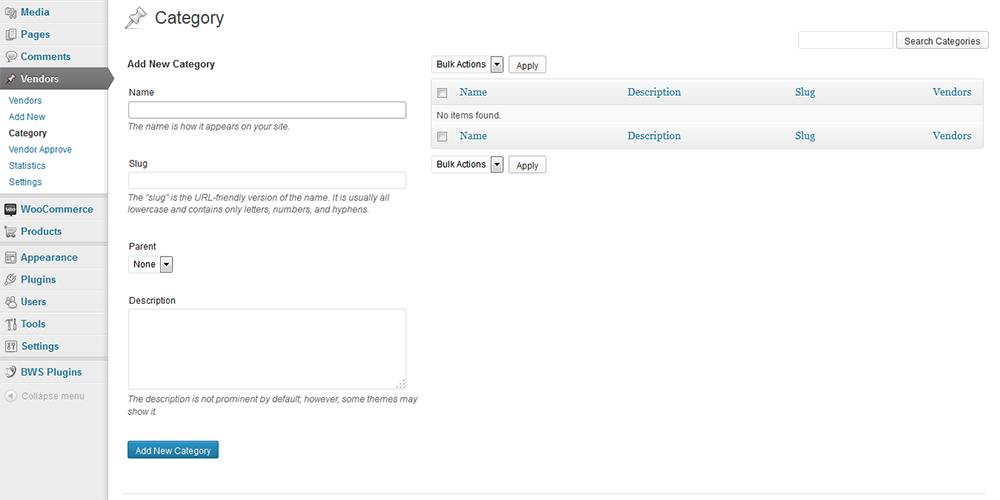Screen dimensions: 1000x500
Task: Click the Pages sidebar icon
Action: tap(11, 35)
